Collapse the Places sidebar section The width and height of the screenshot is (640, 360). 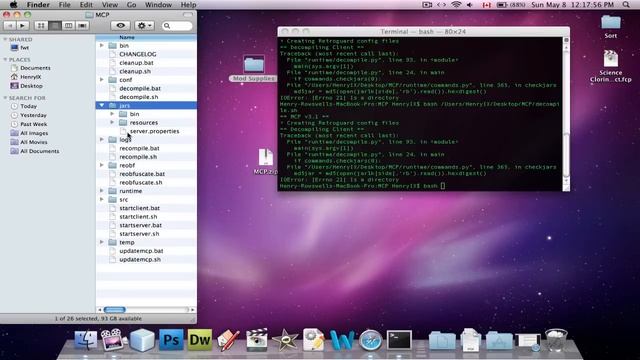pyautogui.click(x=5, y=60)
